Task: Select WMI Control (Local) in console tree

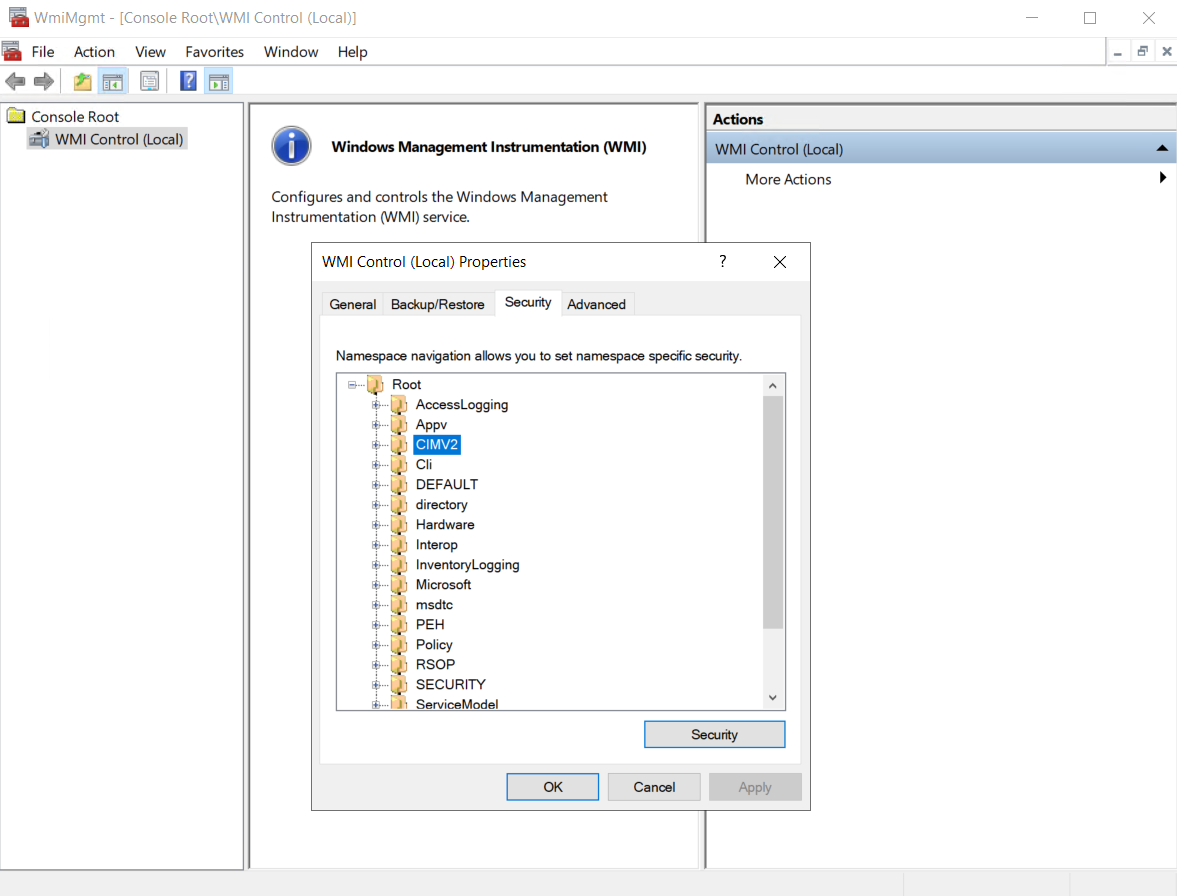Action: 119,139
